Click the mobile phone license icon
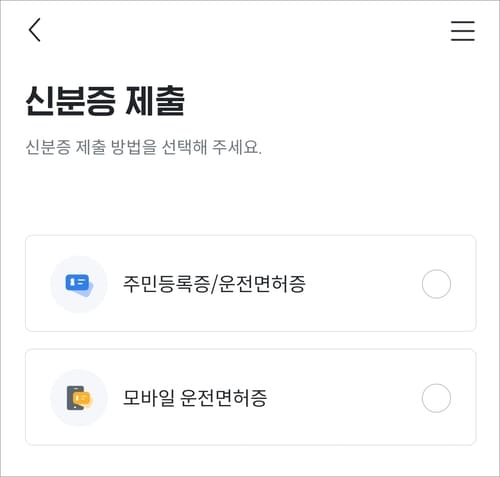The image size is (500, 477). (79, 398)
